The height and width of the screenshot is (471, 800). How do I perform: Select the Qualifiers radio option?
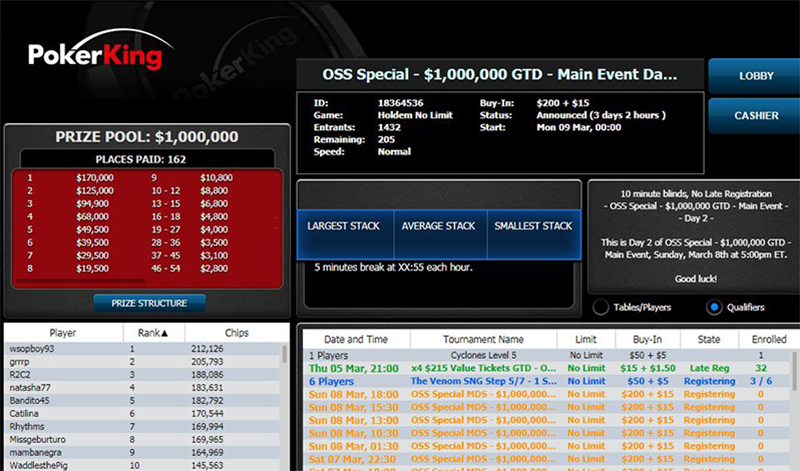coord(714,307)
